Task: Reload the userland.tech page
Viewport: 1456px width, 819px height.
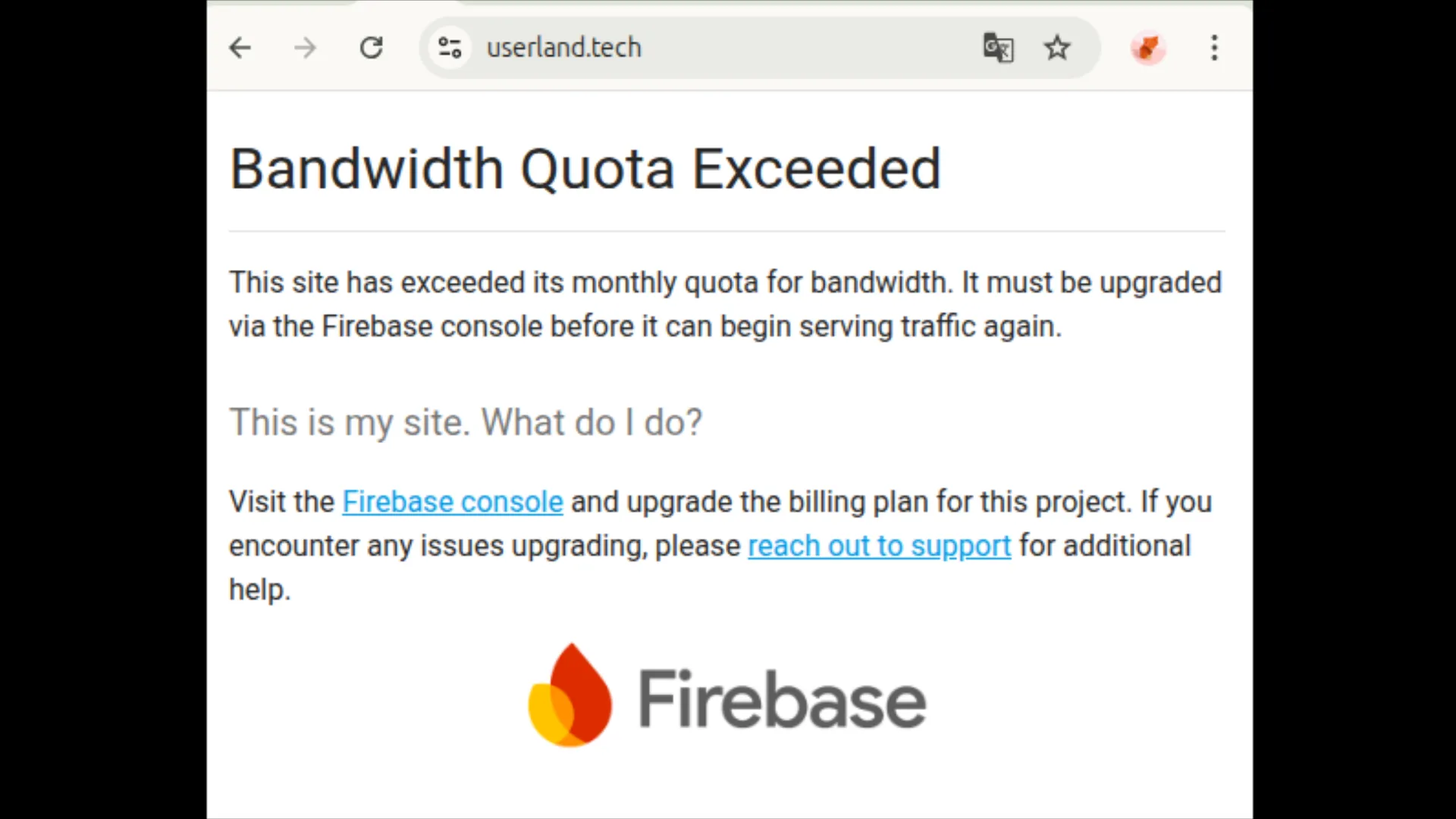Action: (371, 48)
